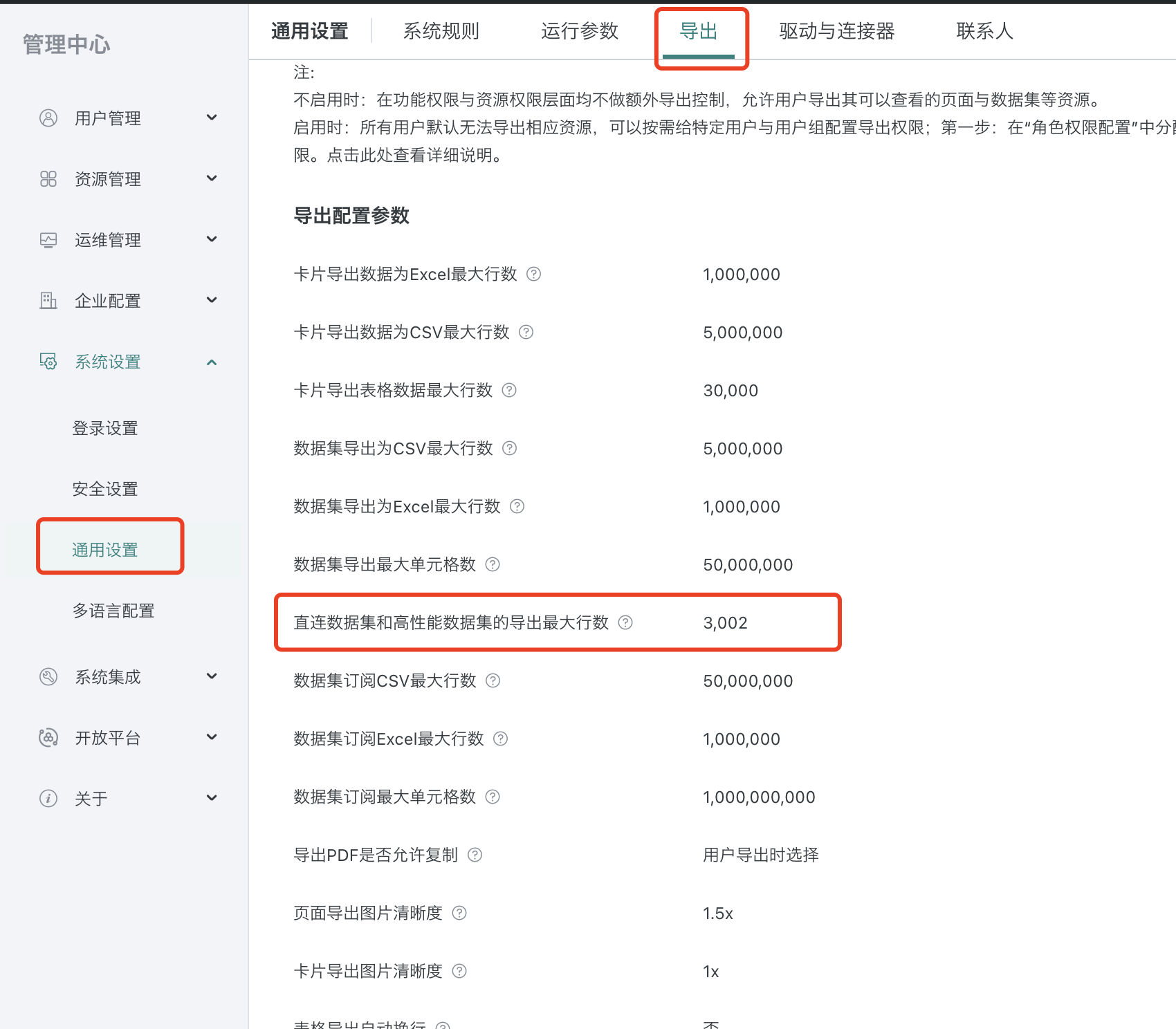
Task: Open the 关于 info icon
Action: [48, 798]
